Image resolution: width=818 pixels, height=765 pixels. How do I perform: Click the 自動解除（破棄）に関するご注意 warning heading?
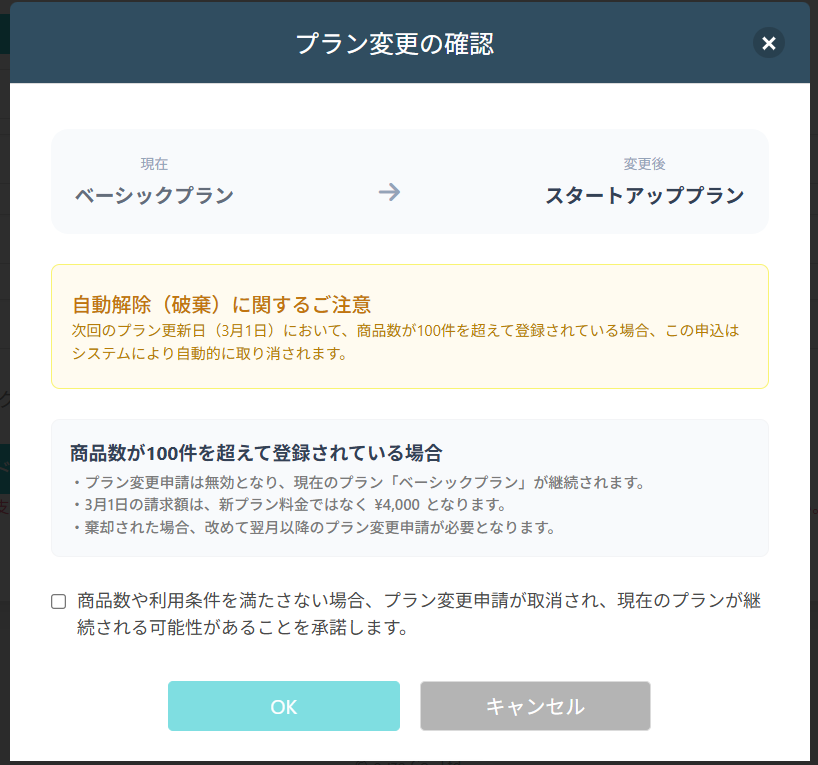[221, 304]
